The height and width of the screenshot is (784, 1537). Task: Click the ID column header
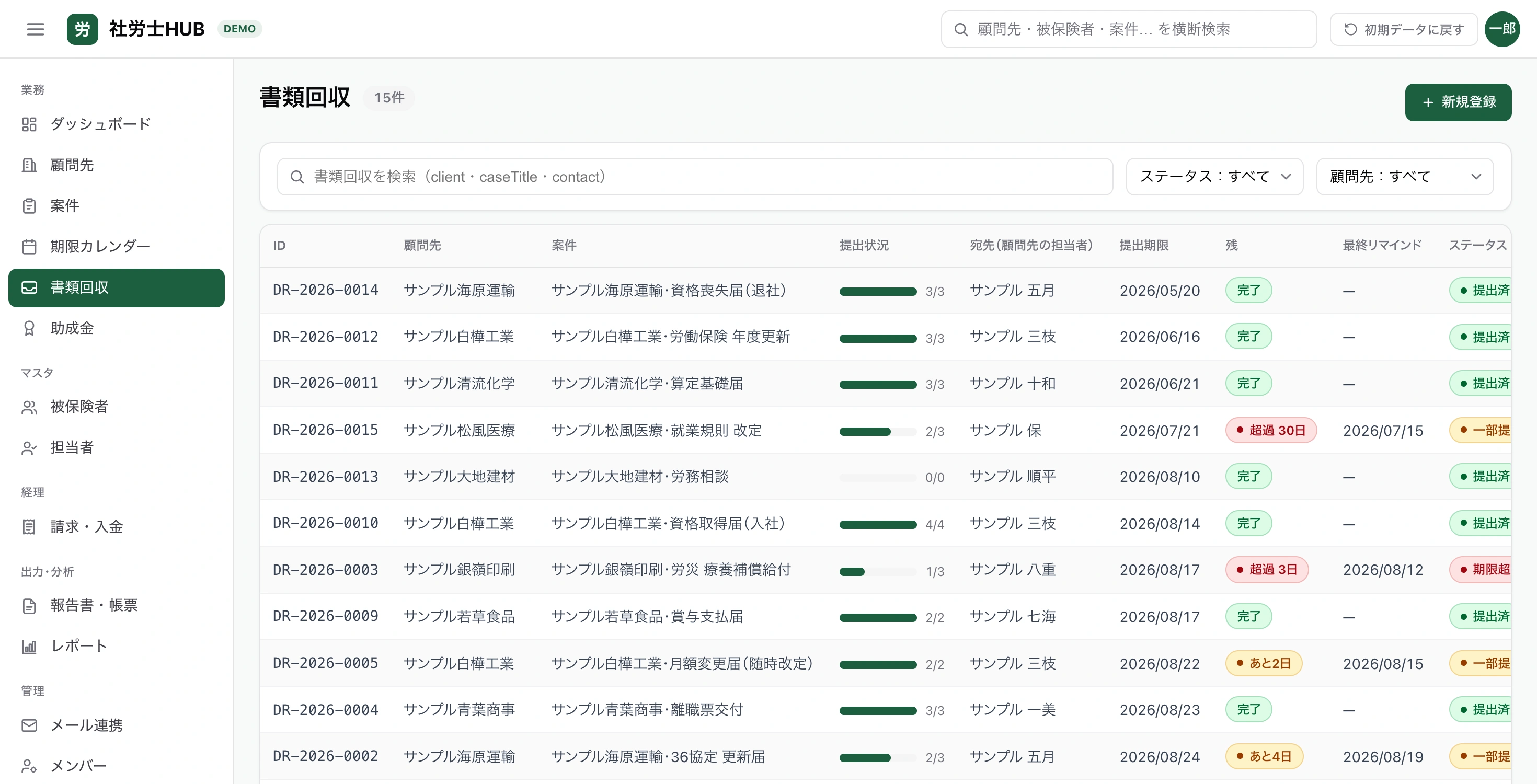tap(279, 245)
